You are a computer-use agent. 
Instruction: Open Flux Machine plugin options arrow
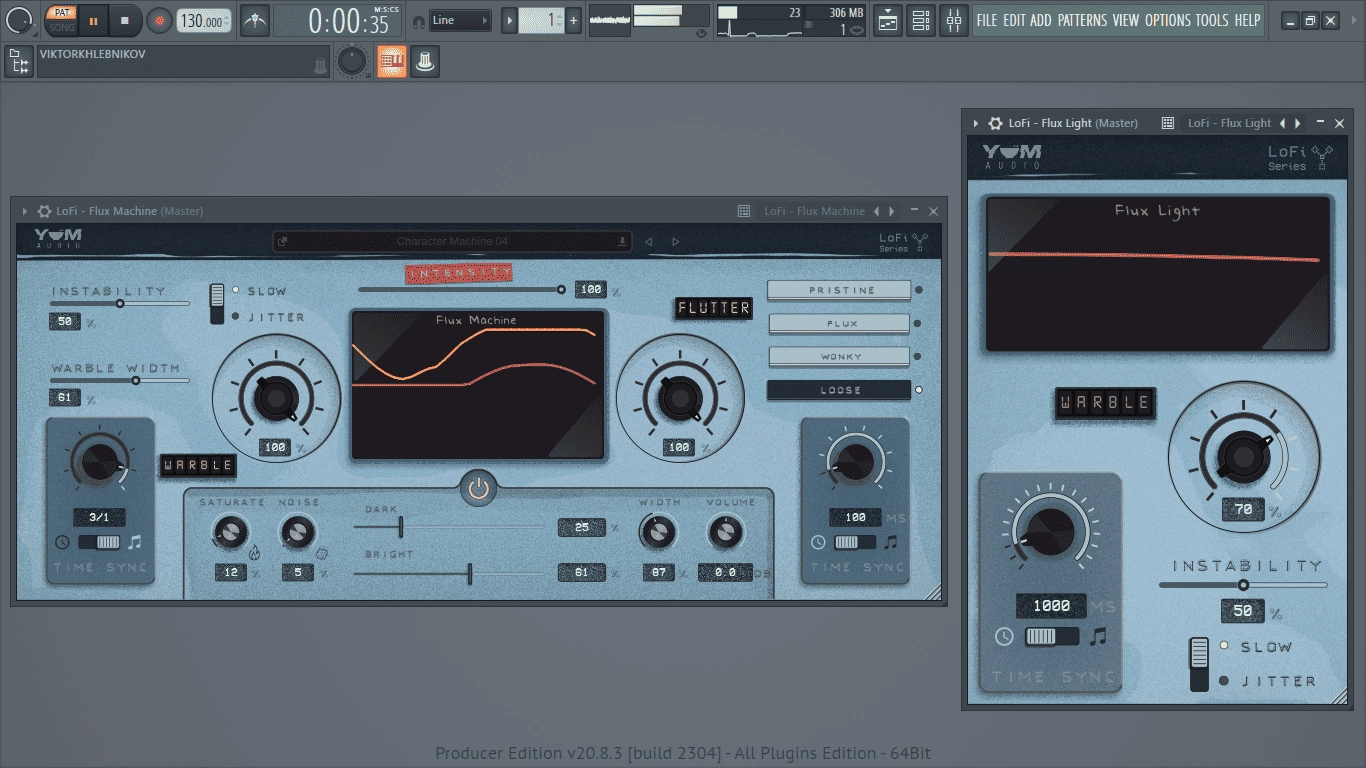click(25, 211)
